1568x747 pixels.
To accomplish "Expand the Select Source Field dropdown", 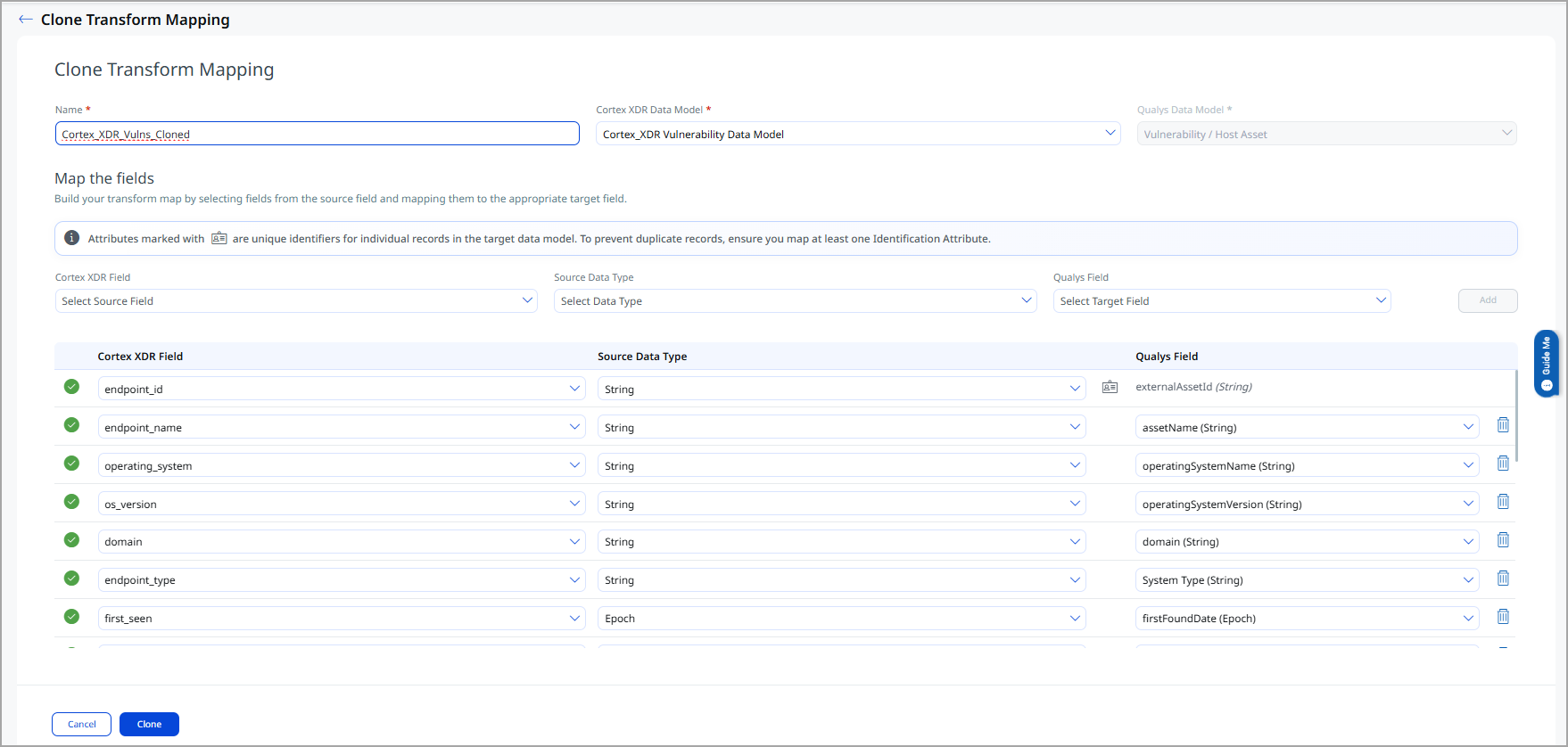I will pos(296,301).
